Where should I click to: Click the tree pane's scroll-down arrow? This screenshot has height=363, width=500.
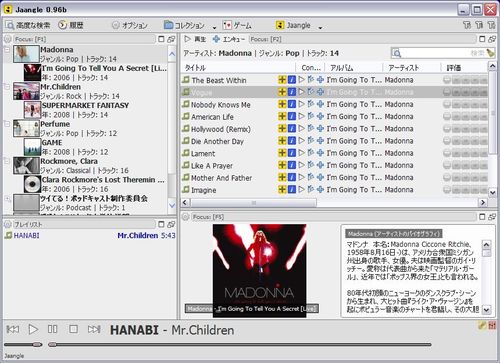tap(172, 205)
